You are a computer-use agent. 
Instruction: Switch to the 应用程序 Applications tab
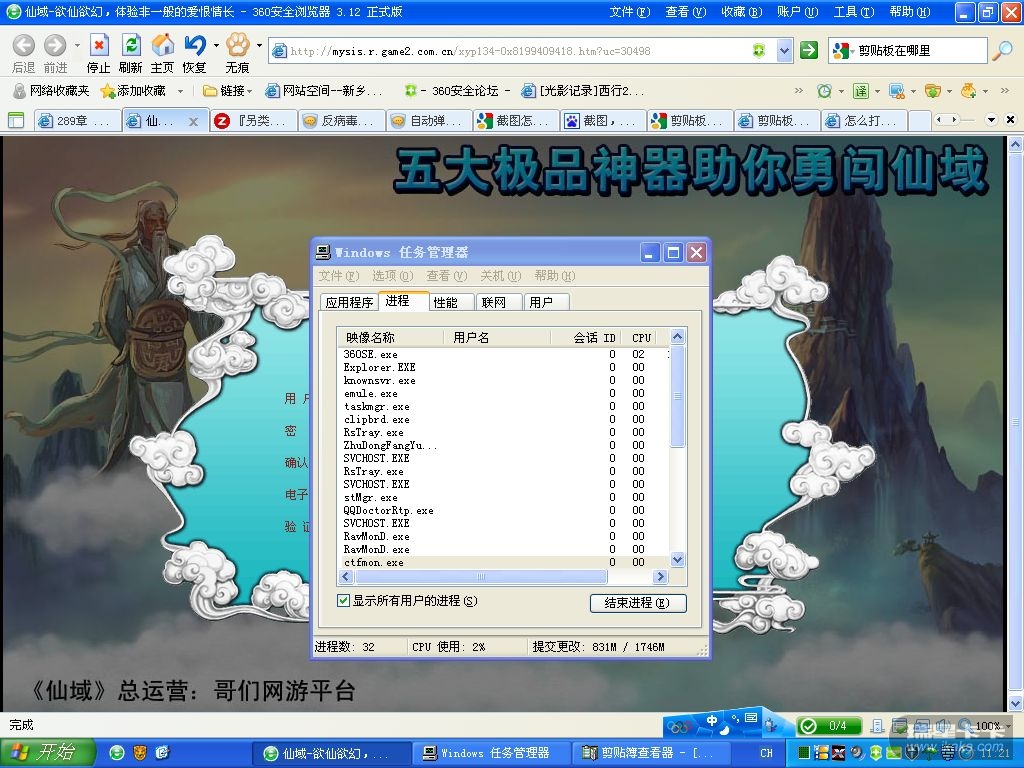click(349, 302)
